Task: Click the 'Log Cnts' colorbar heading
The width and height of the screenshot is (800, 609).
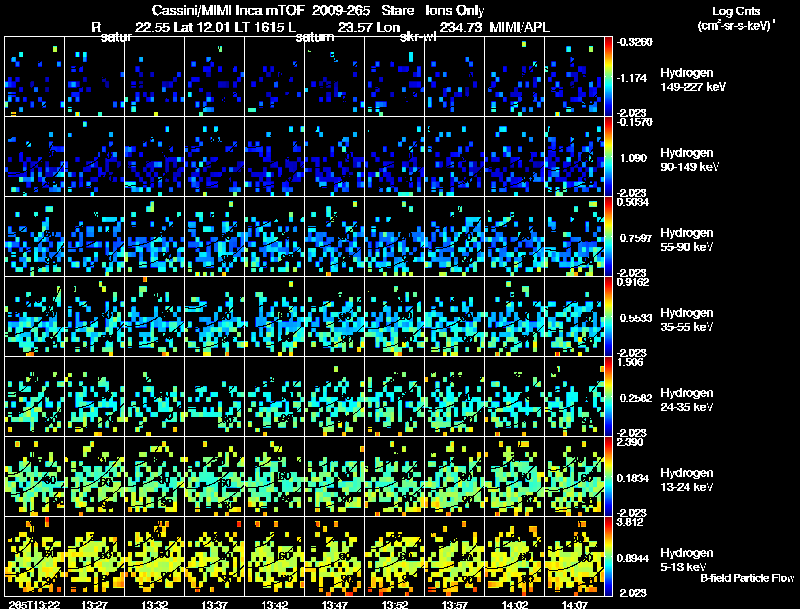Action: pos(736,11)
